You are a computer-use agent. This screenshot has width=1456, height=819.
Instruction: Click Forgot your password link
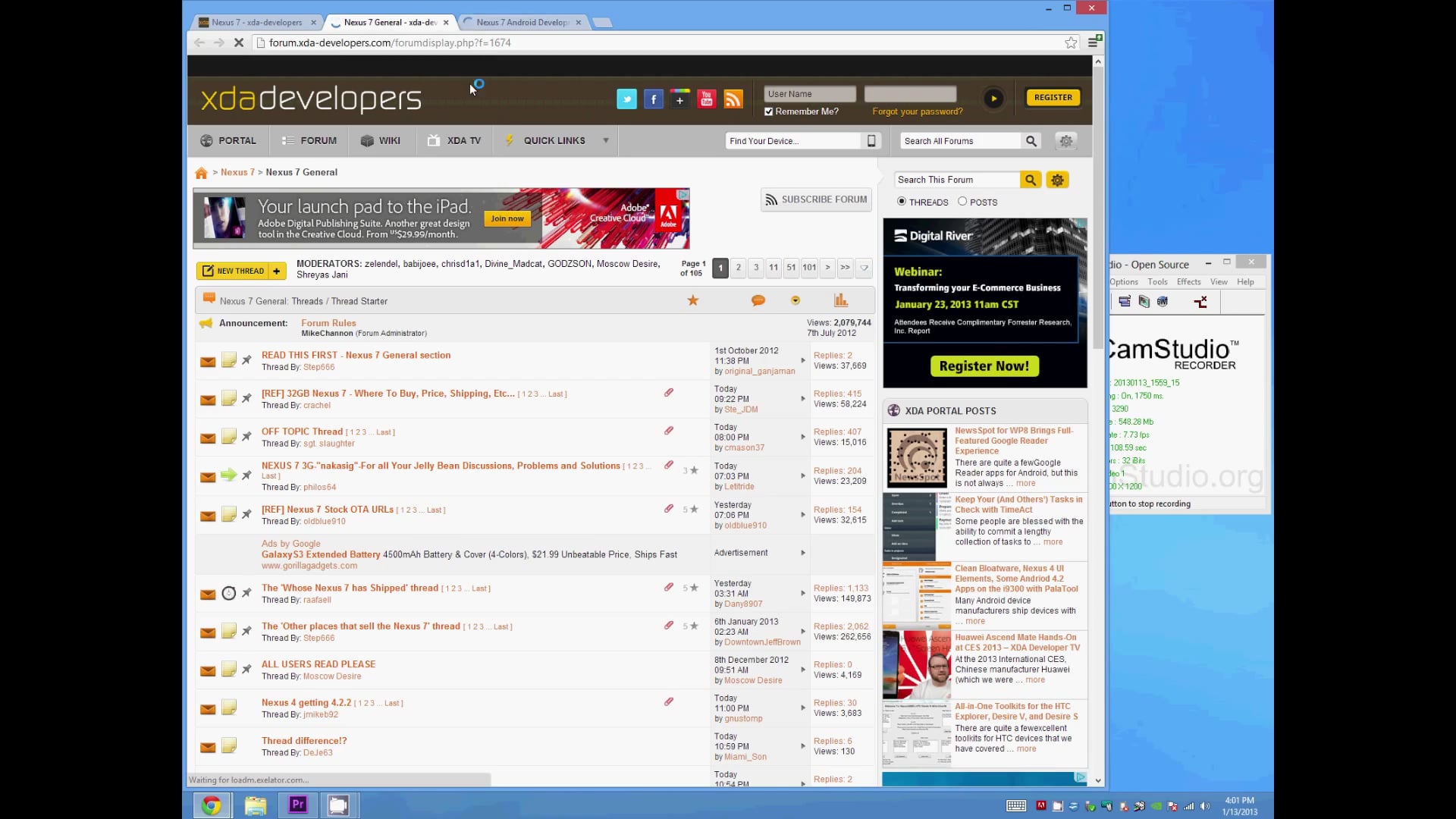click(917, 111)
